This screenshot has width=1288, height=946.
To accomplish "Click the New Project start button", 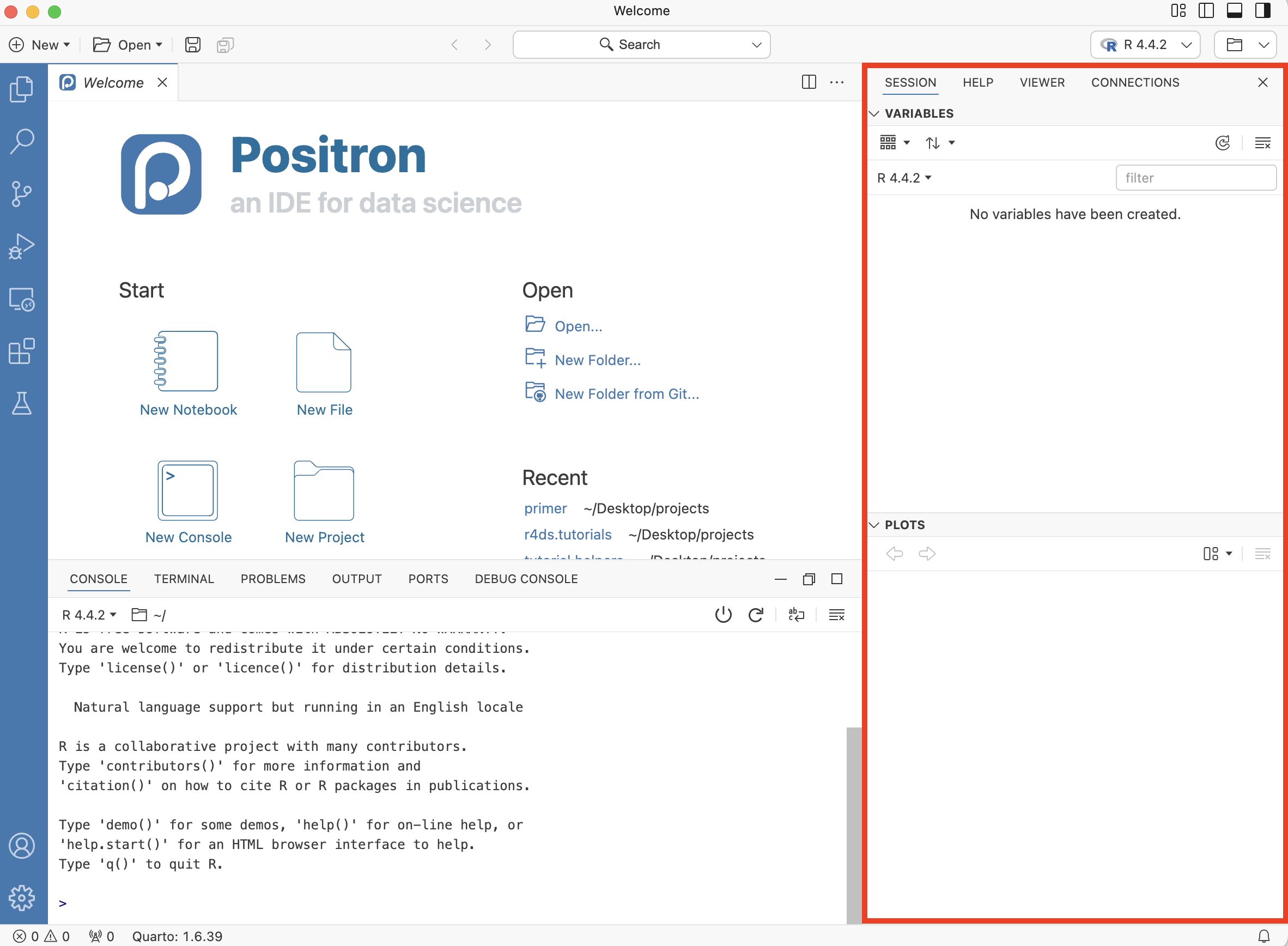I will click(x=325, y=502).
